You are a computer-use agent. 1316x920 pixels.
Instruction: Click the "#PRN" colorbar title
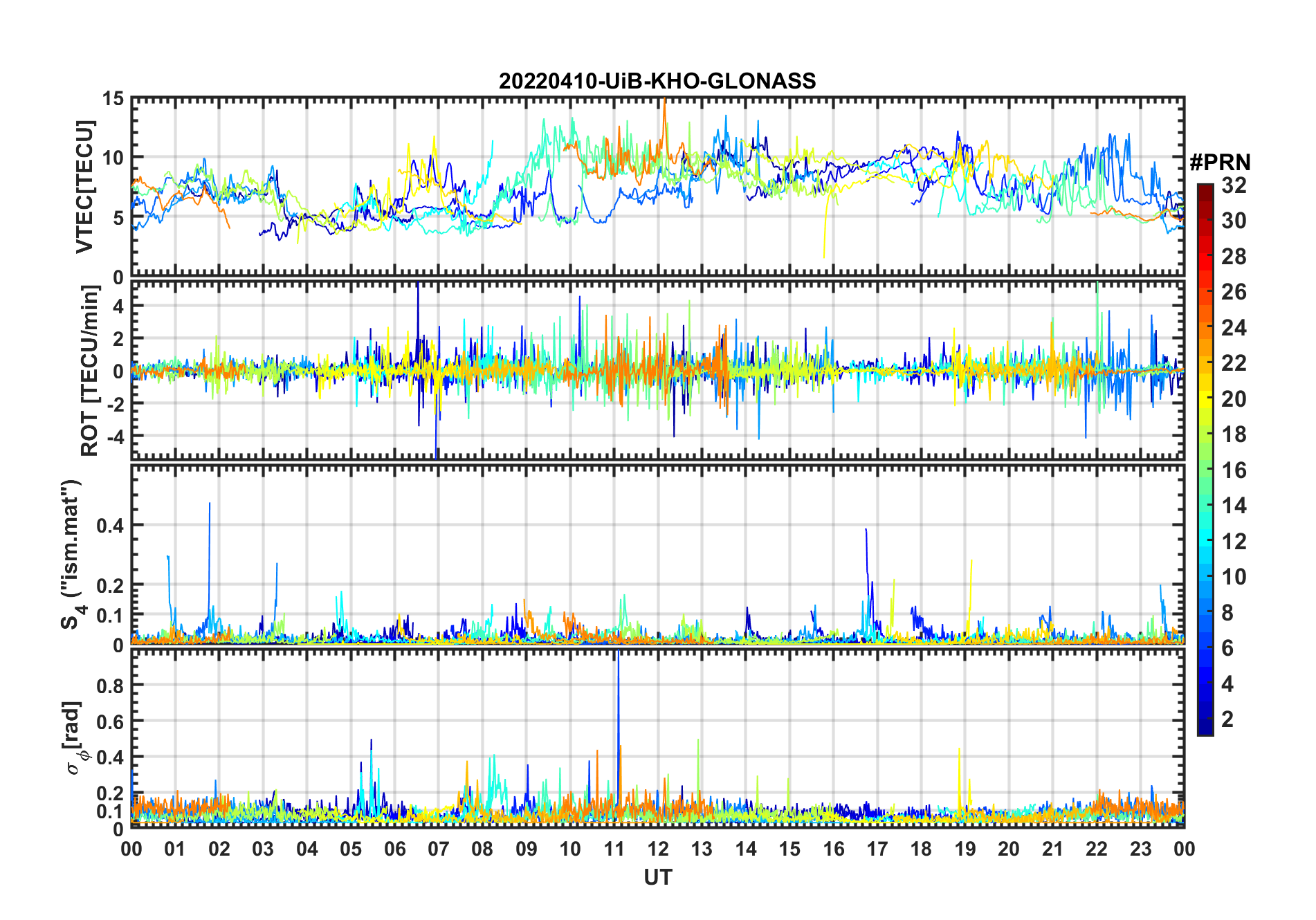[1220, 163]
